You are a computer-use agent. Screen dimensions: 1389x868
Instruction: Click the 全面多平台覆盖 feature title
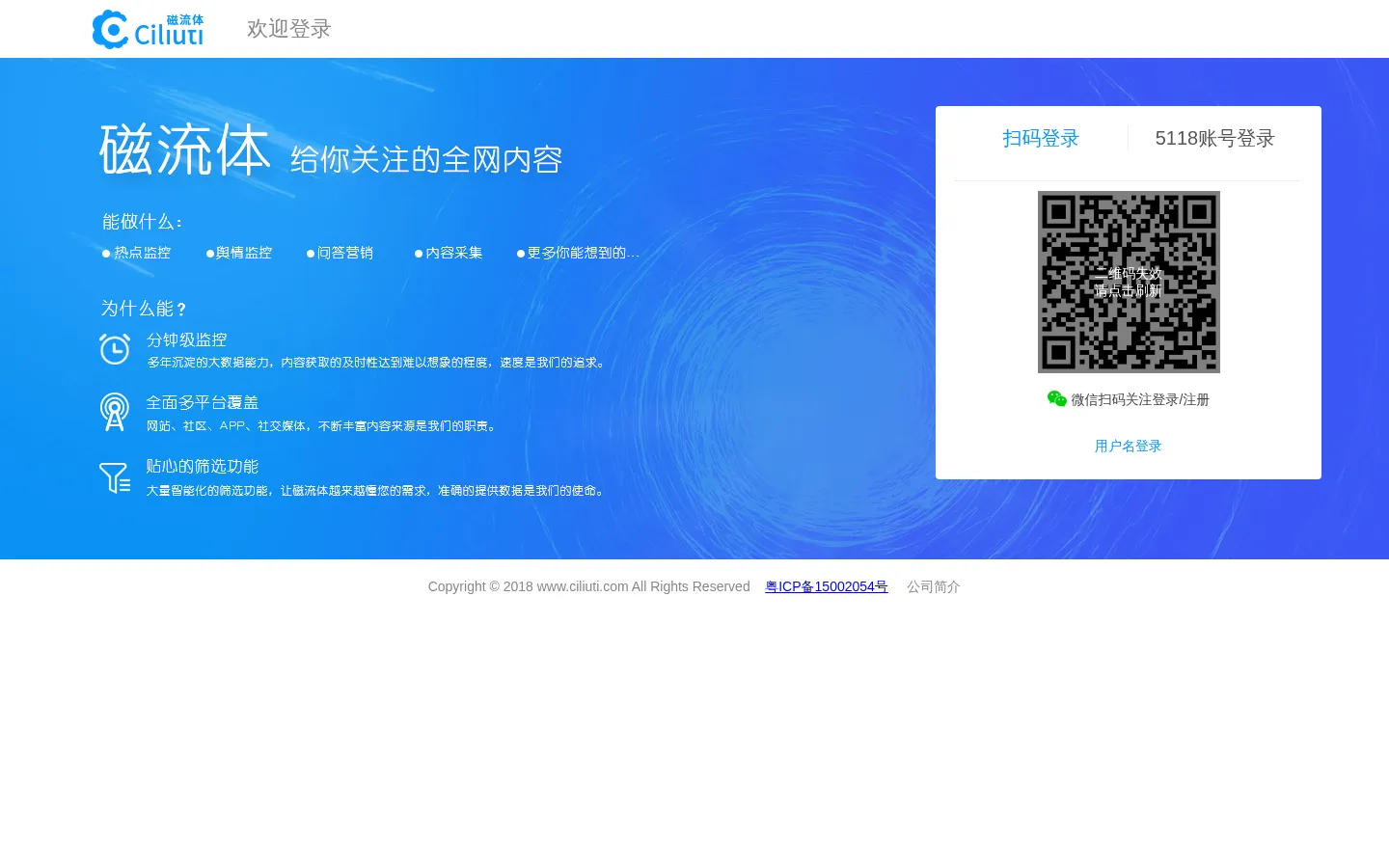tap(203, 402)
